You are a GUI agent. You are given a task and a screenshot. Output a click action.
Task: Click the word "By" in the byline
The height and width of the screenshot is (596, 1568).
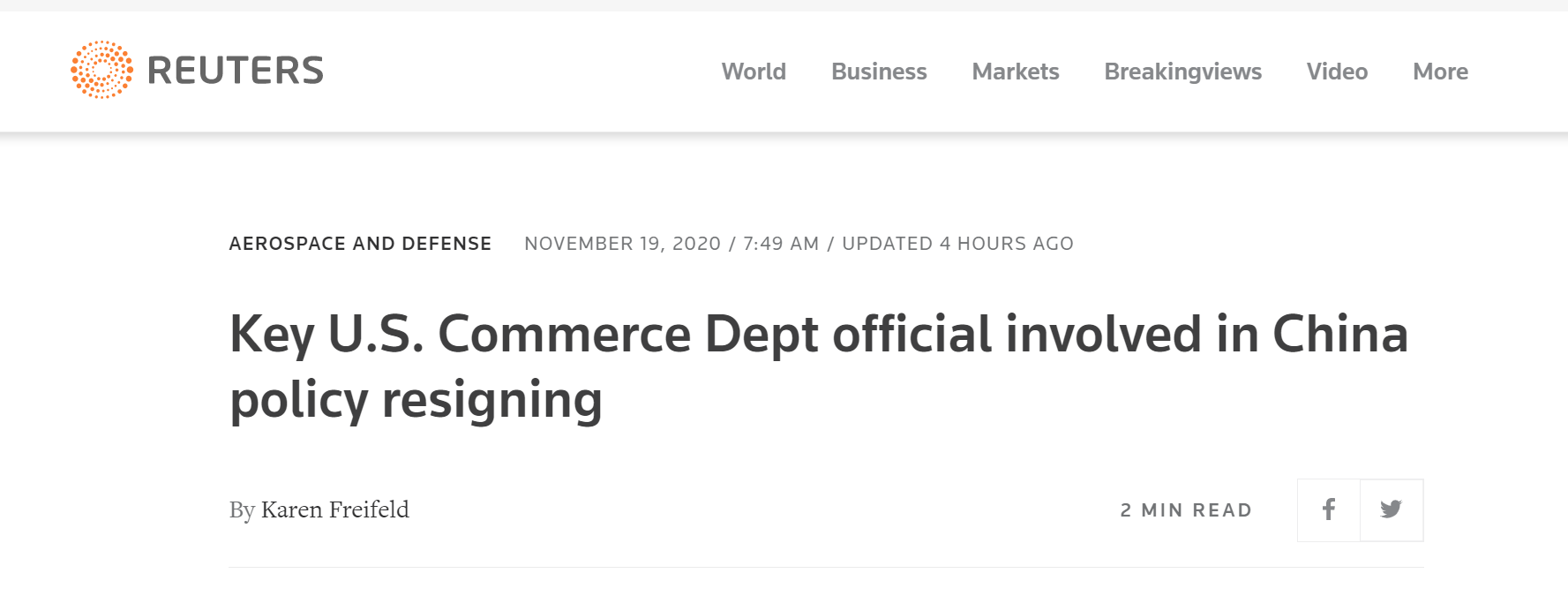click(x=242, y=510)
